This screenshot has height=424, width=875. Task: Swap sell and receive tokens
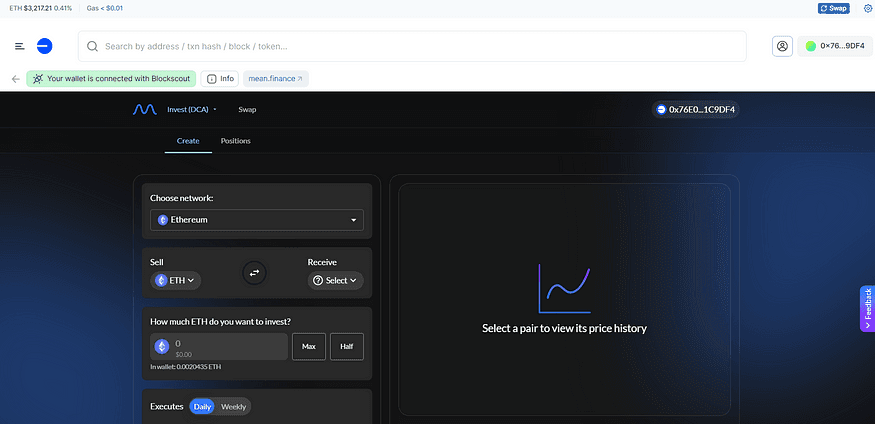pos(254,273)
